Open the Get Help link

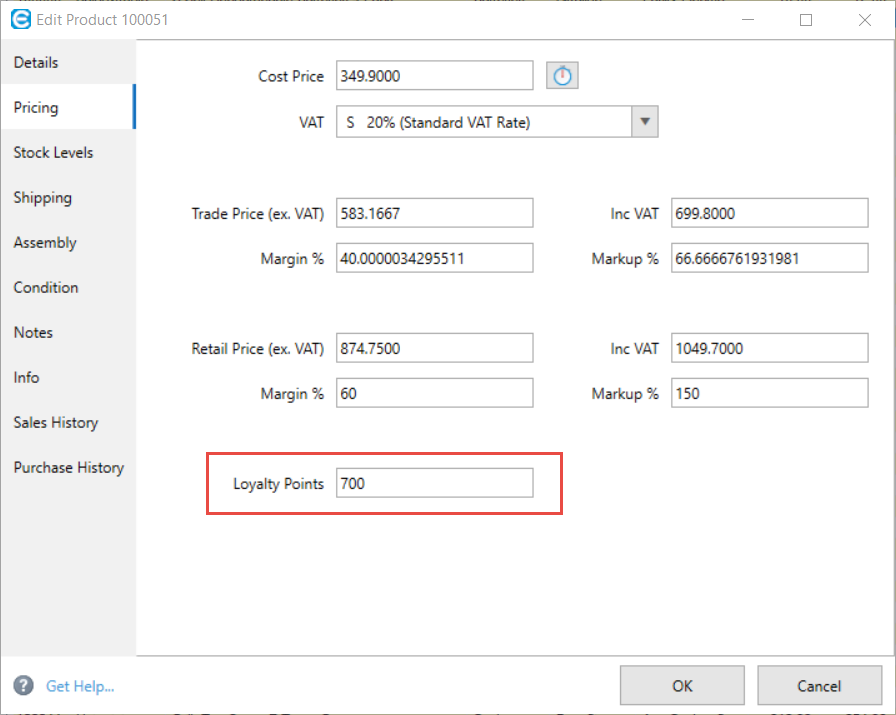80,686
